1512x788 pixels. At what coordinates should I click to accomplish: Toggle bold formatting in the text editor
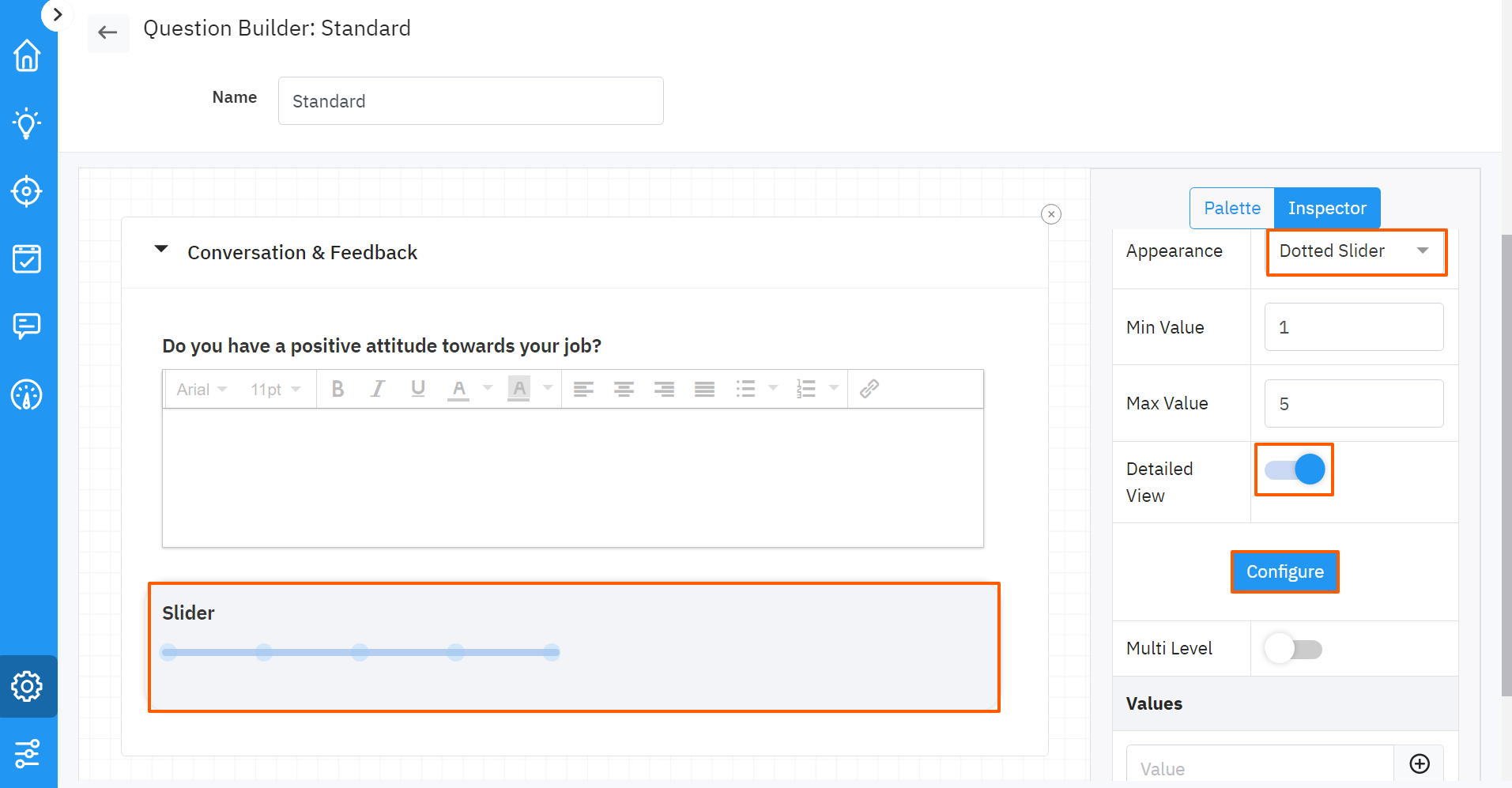[x=337, y=388]
